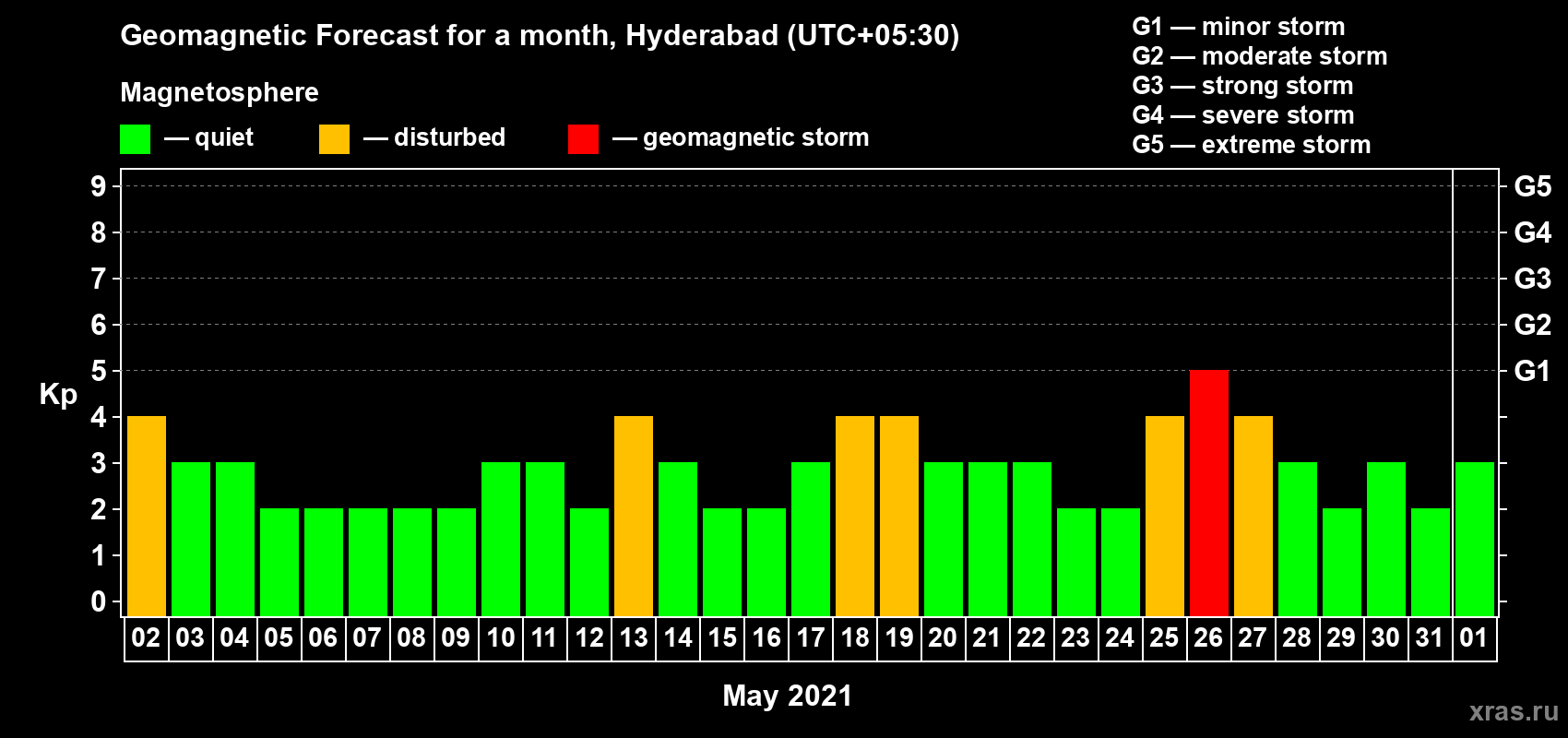Click the right axis G2 label
The height and width of the screenshot is (738, 1568).
pyautogui.click(x=1533, y=325)
